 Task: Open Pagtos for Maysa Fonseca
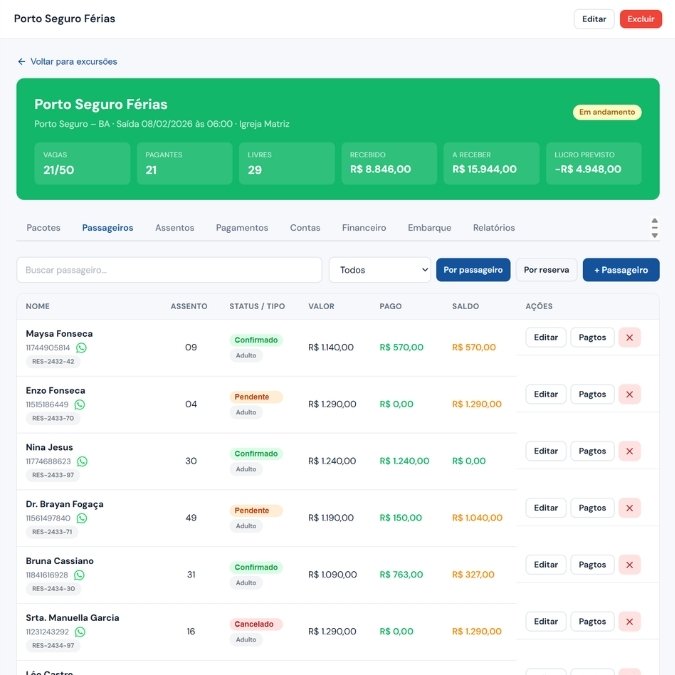click(592, 338)
